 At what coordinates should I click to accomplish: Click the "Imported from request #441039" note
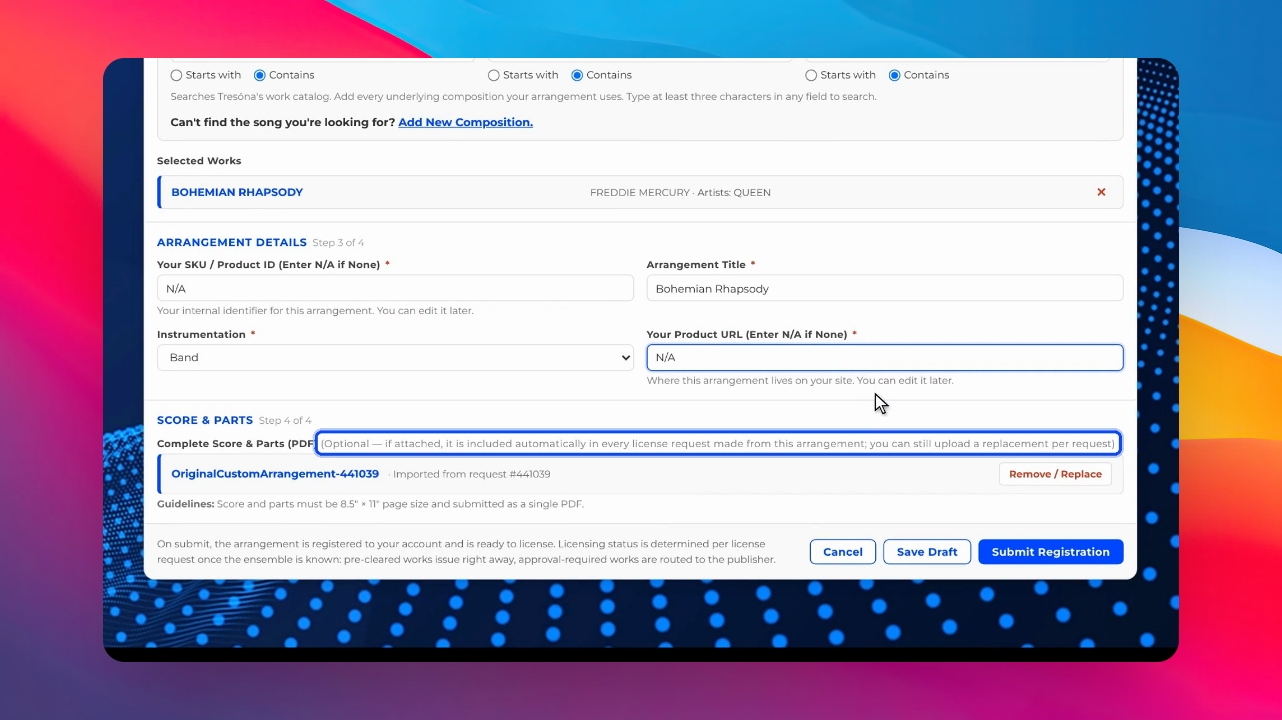pos(470,474)
